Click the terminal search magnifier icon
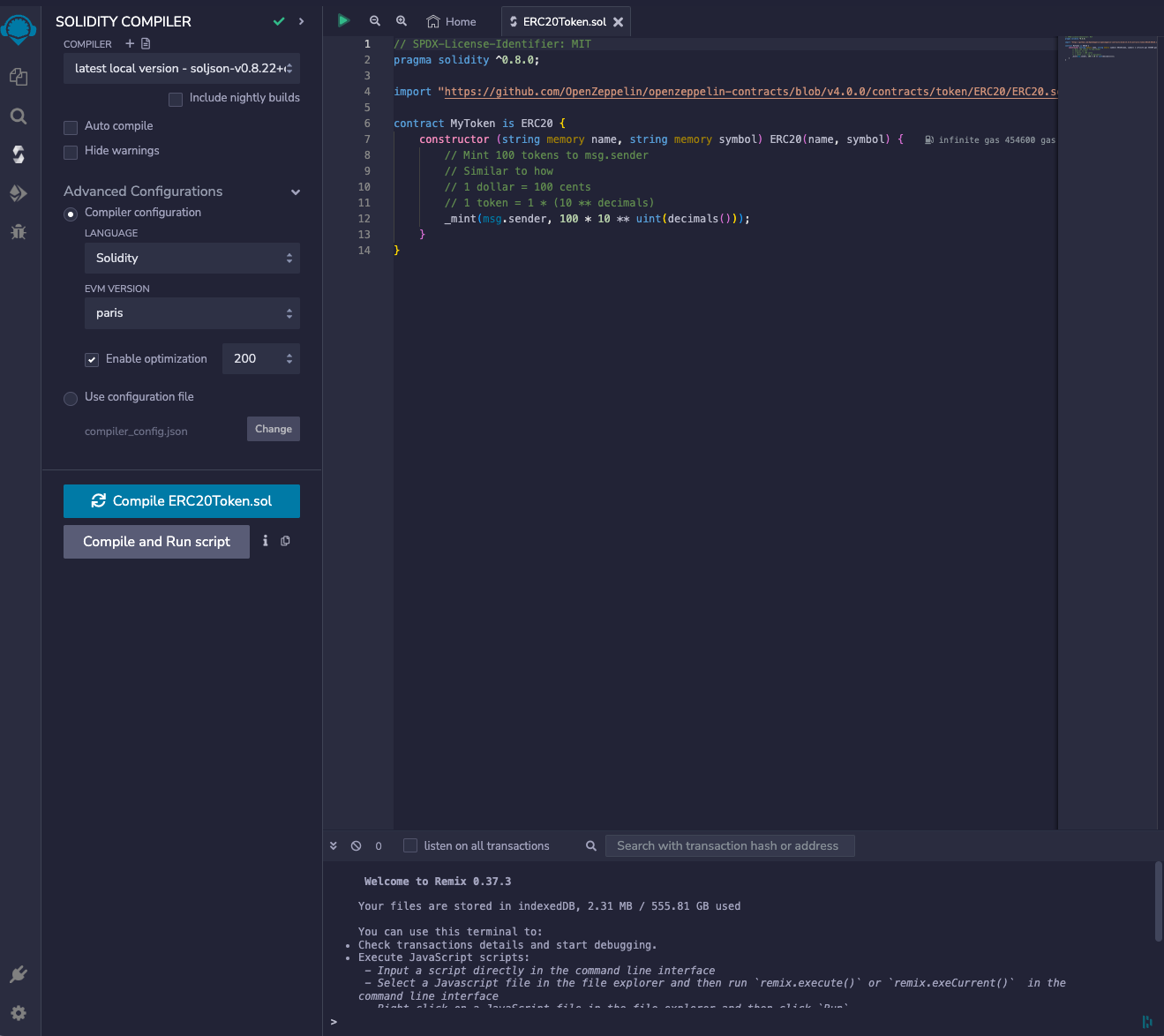This screenshot has height=1036, width=1164. [x=591, y=845]
